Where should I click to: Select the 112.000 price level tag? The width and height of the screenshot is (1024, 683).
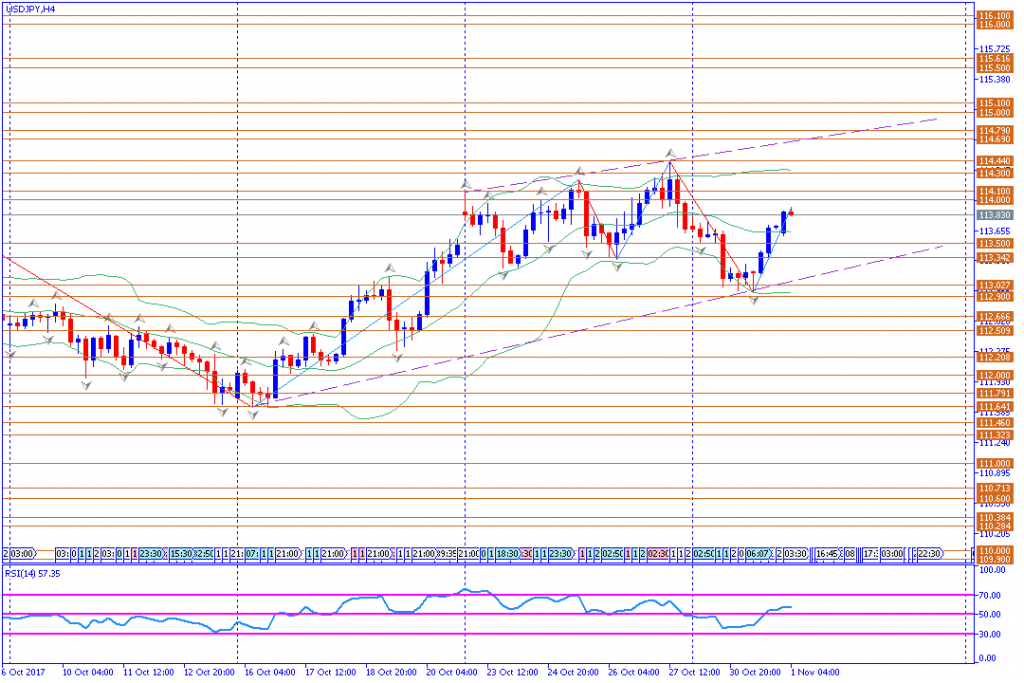pyautogui.click(x=993, y=375)
